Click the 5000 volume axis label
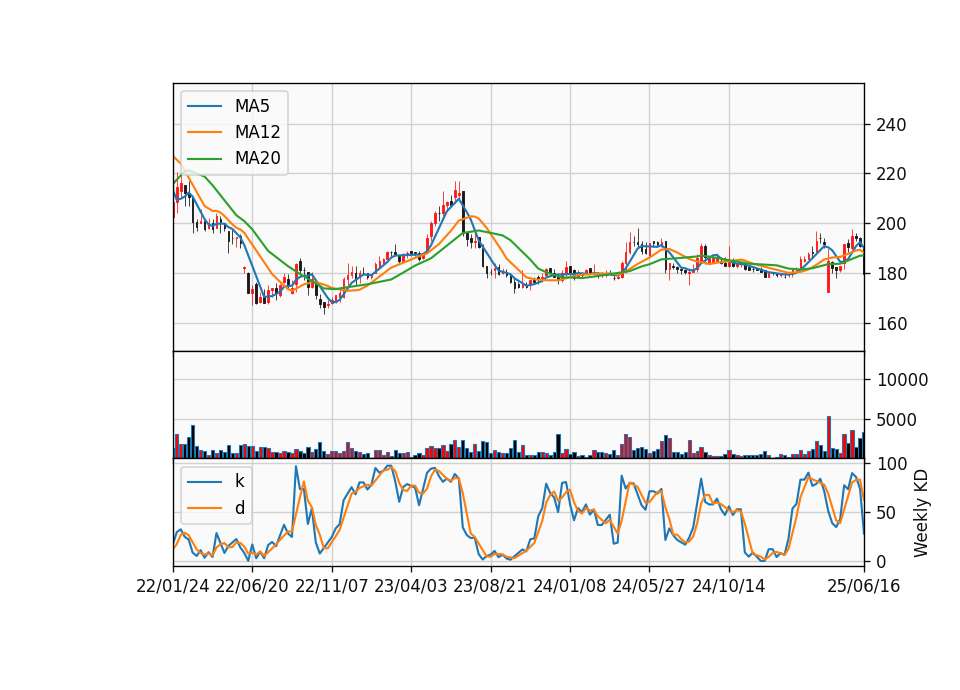The image size is (960, 690). tap(896, 420)
